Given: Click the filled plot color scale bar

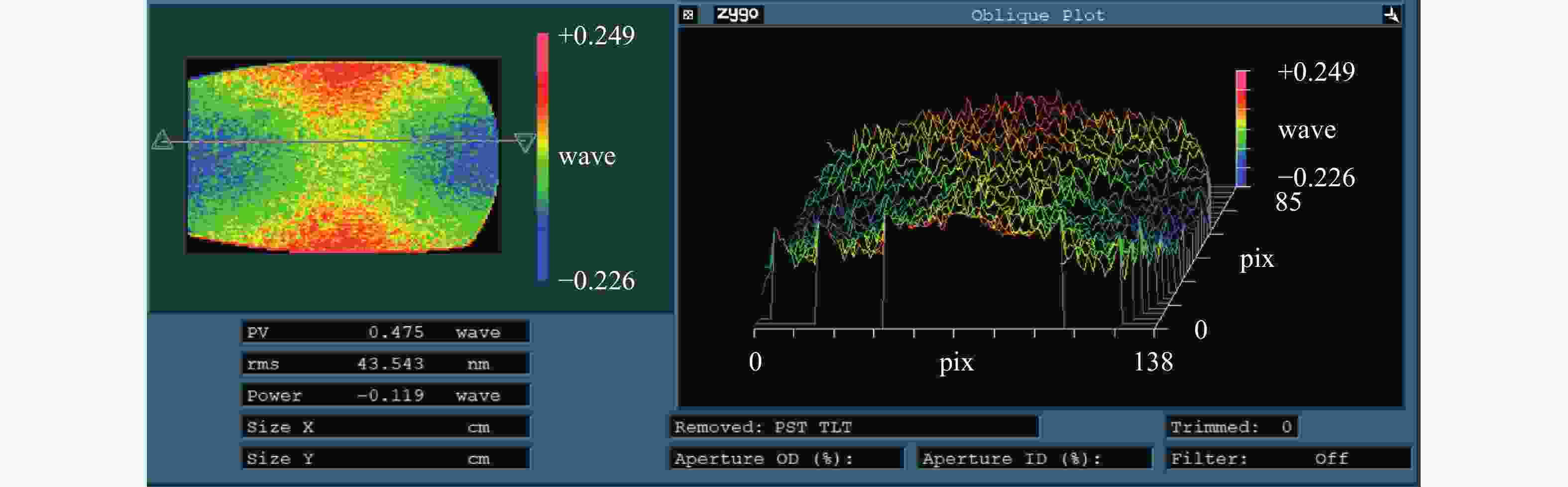Looking at the screenshot, I should (x=543, y=157).
